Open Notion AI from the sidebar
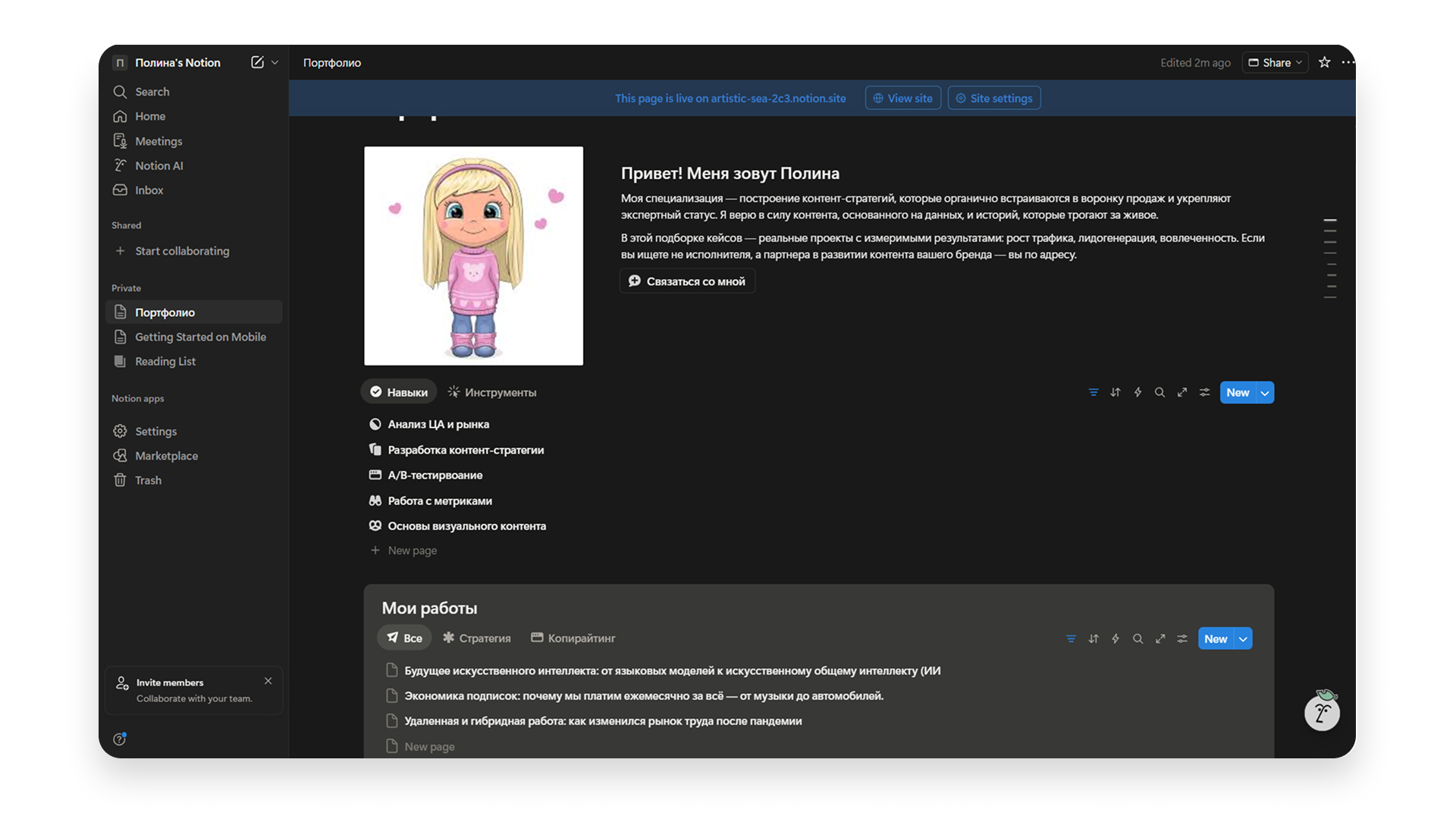This screenshot has width=1456, height=819. (x=158, y=165)
